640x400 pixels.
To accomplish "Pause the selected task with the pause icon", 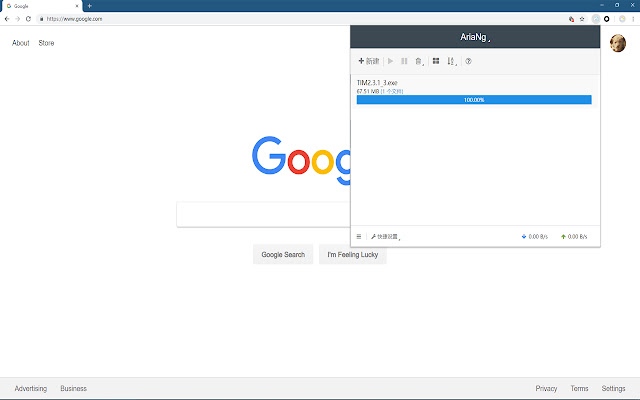I will 404,61.
